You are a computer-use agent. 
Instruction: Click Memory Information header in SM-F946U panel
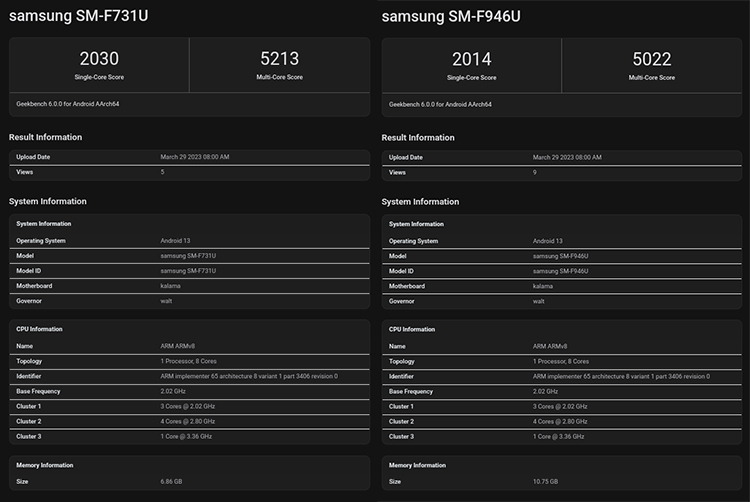417,465
